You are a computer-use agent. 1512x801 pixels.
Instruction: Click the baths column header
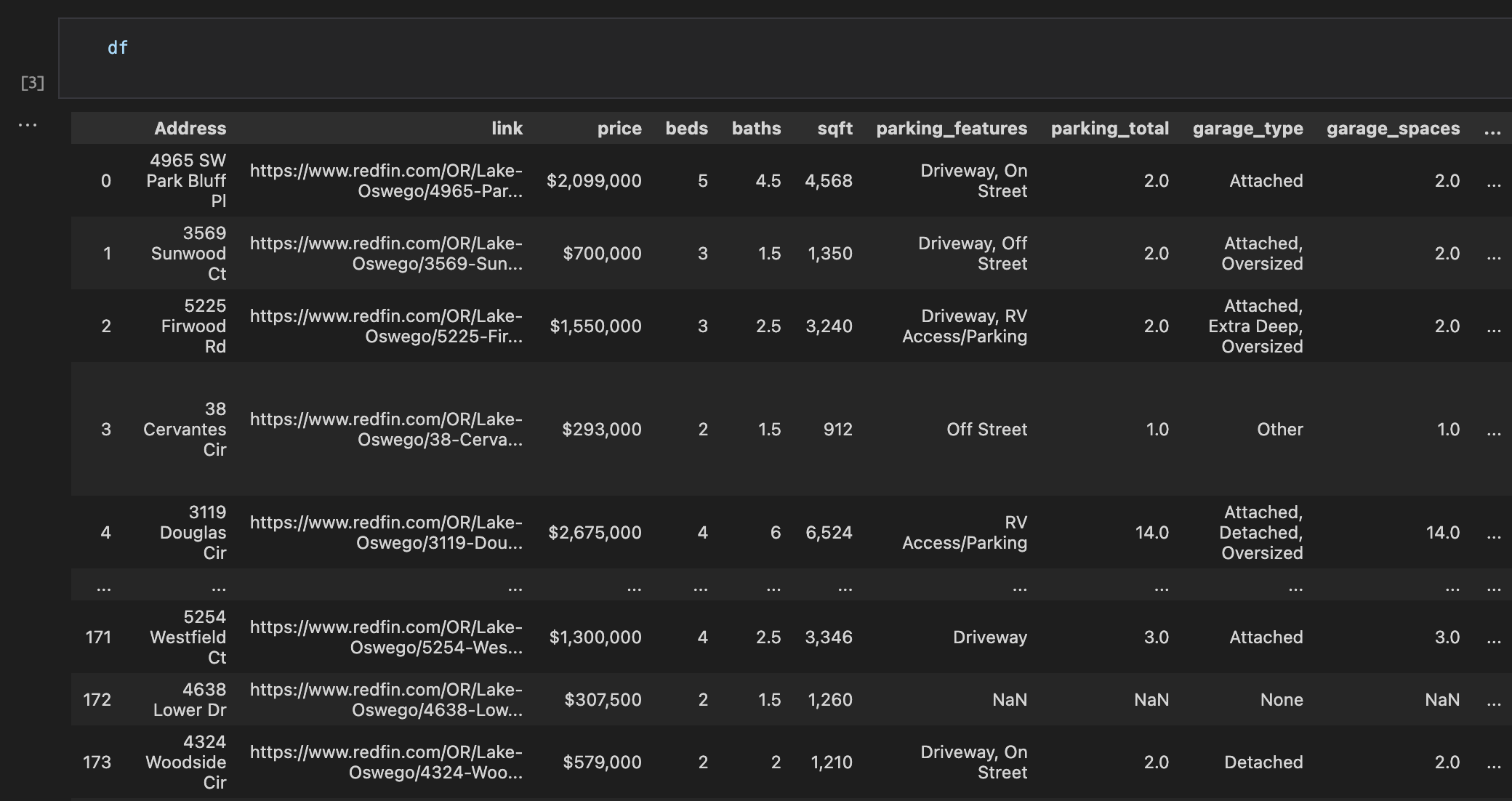click(756, 128)
